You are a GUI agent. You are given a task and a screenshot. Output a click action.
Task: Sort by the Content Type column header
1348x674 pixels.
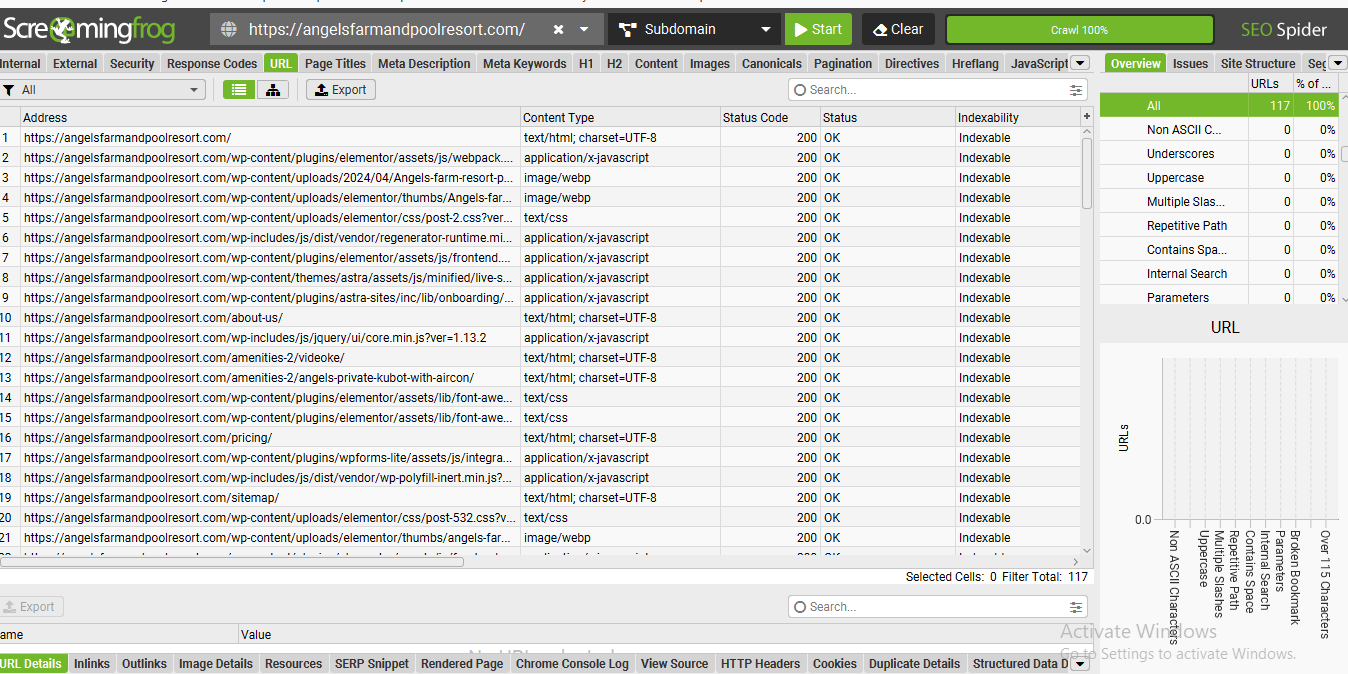pos(620,117)
